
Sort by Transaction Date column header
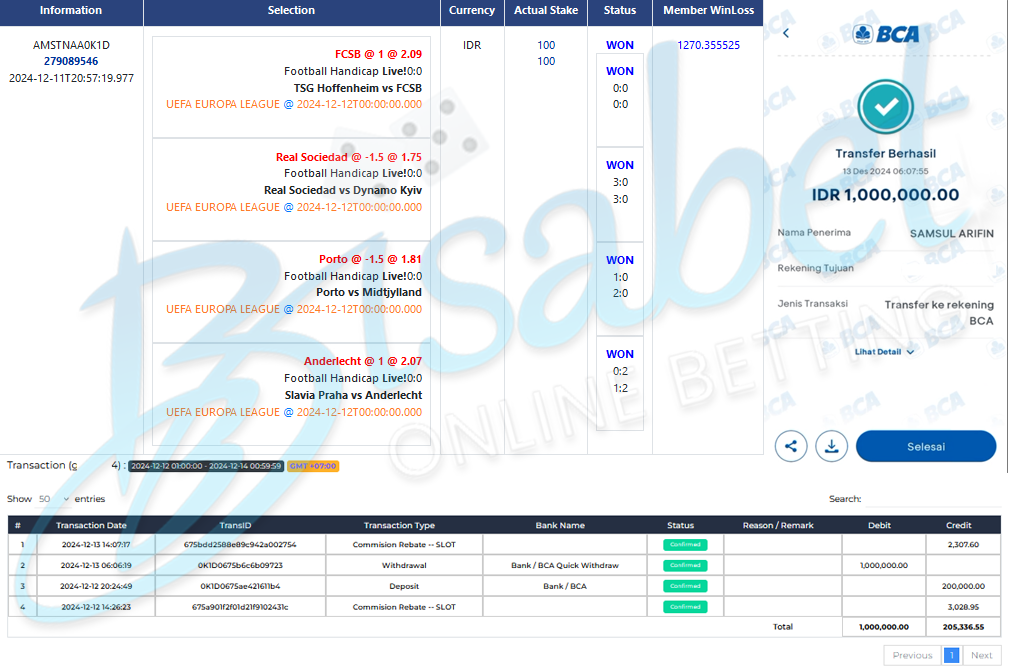coord(91,525)
